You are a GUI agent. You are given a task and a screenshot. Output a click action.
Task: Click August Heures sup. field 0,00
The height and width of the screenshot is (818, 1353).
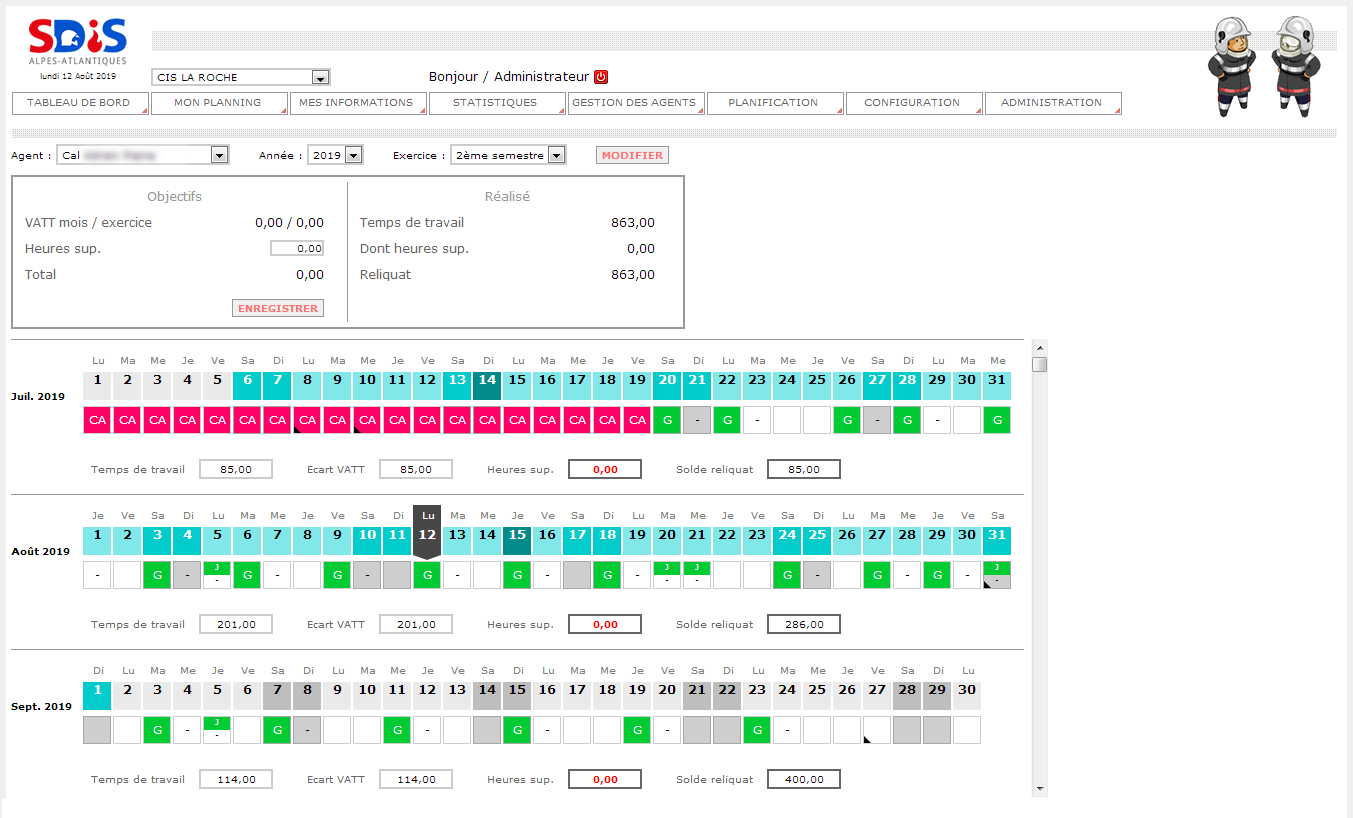[605, 624]
